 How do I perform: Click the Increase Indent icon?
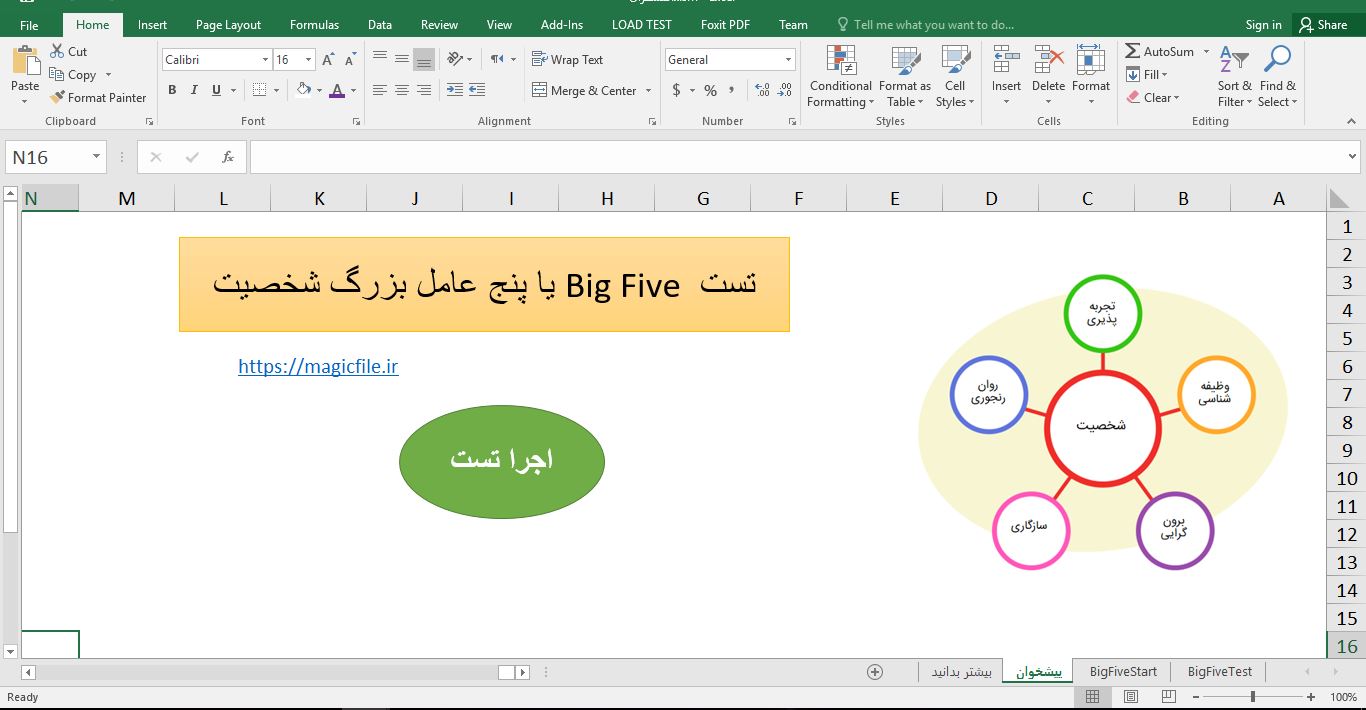click(x=479, y=90)
